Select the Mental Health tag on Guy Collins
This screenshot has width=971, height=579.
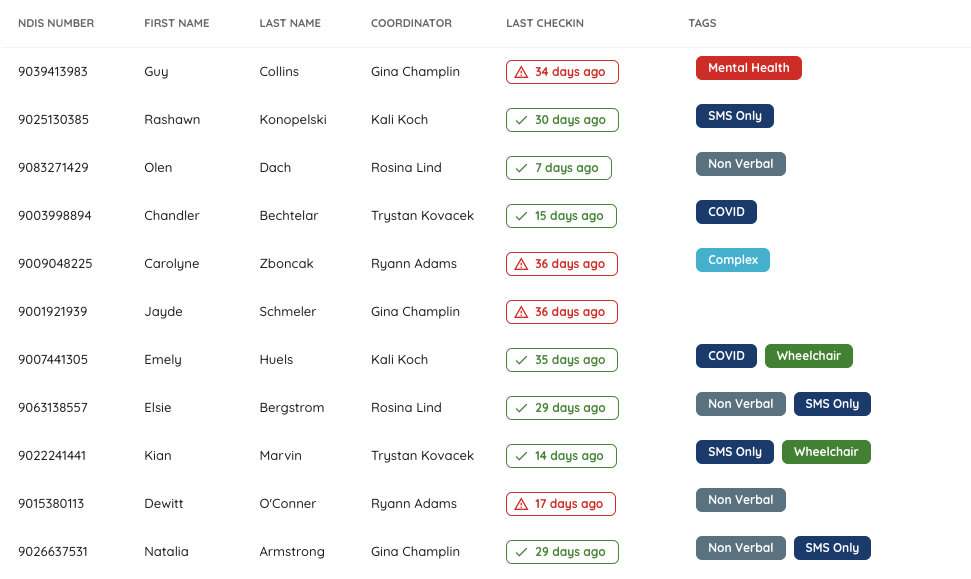pos(749,68)
